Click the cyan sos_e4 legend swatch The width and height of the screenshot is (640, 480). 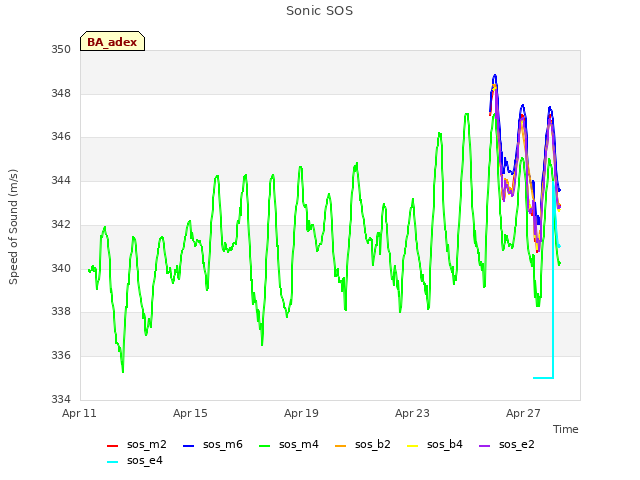[x=112, y=462]
